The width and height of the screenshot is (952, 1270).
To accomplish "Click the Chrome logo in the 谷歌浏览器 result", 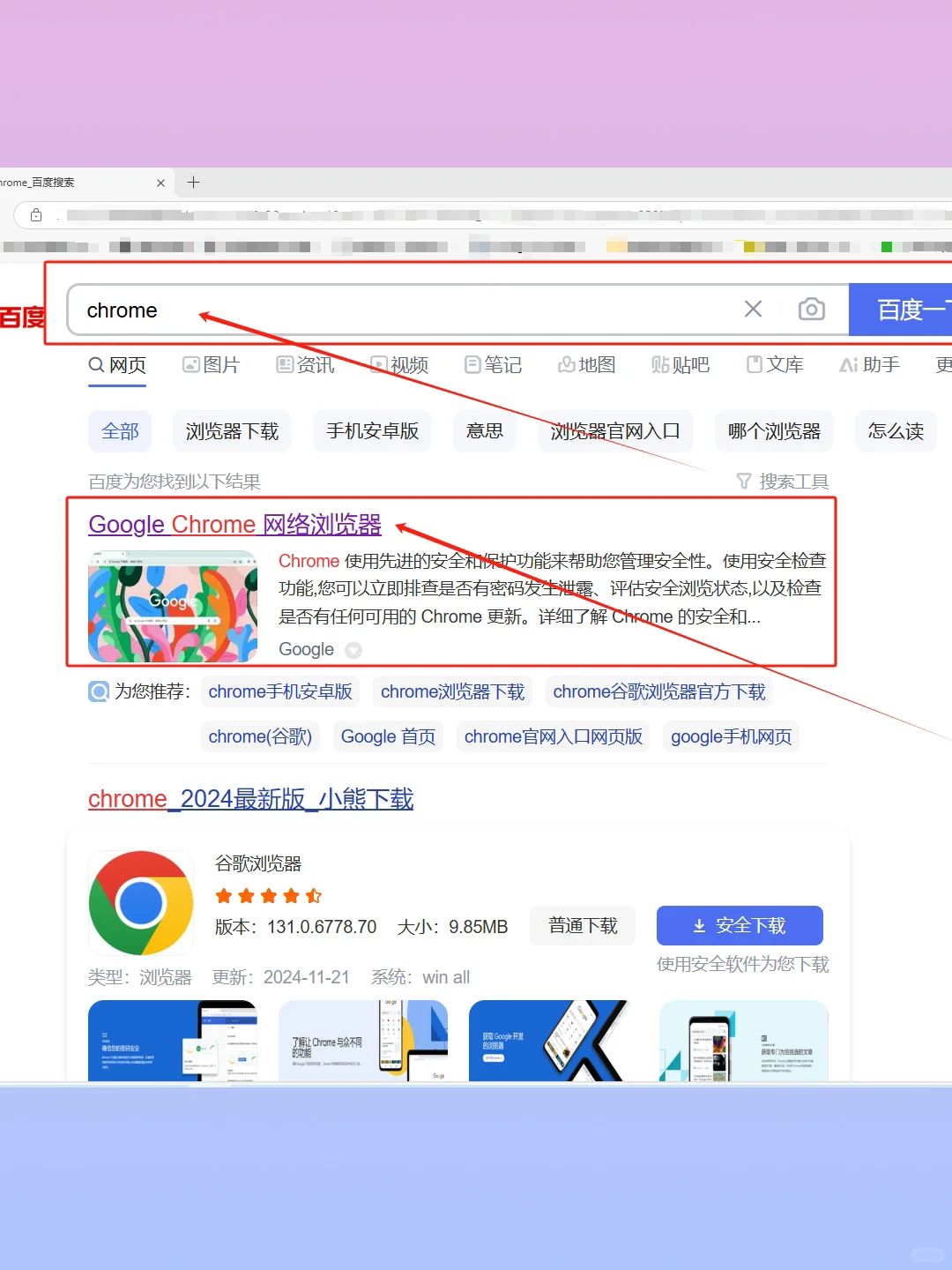I will [140, 902].
